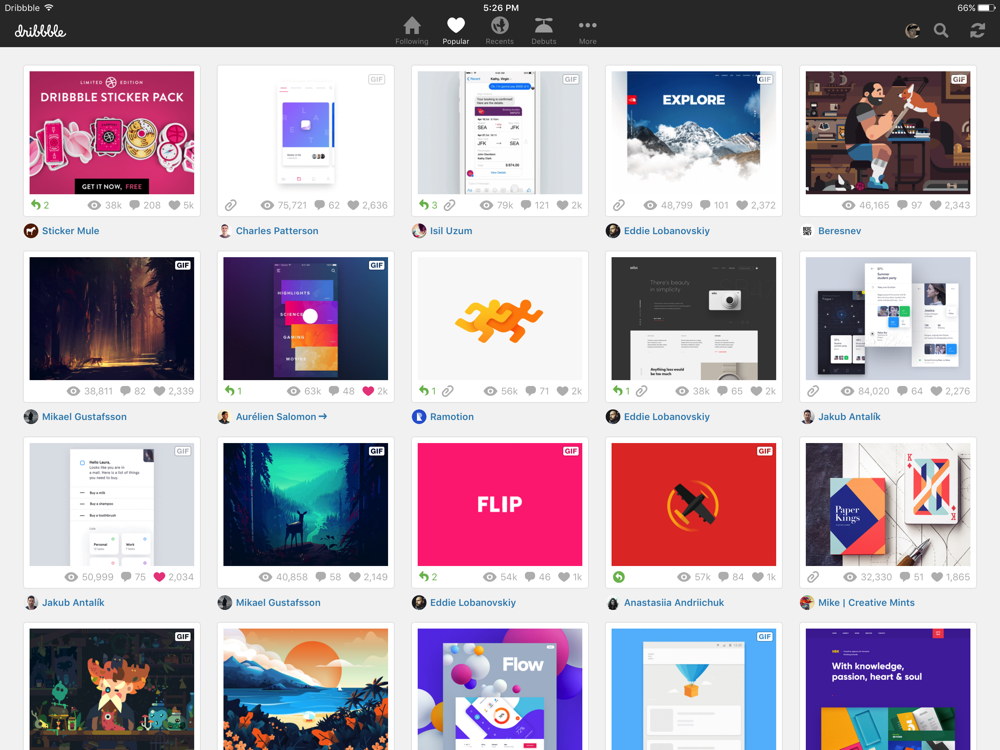Like the Ramotion running logo shot
This screenshot has height=750, width=1000.
coord(562,391)
